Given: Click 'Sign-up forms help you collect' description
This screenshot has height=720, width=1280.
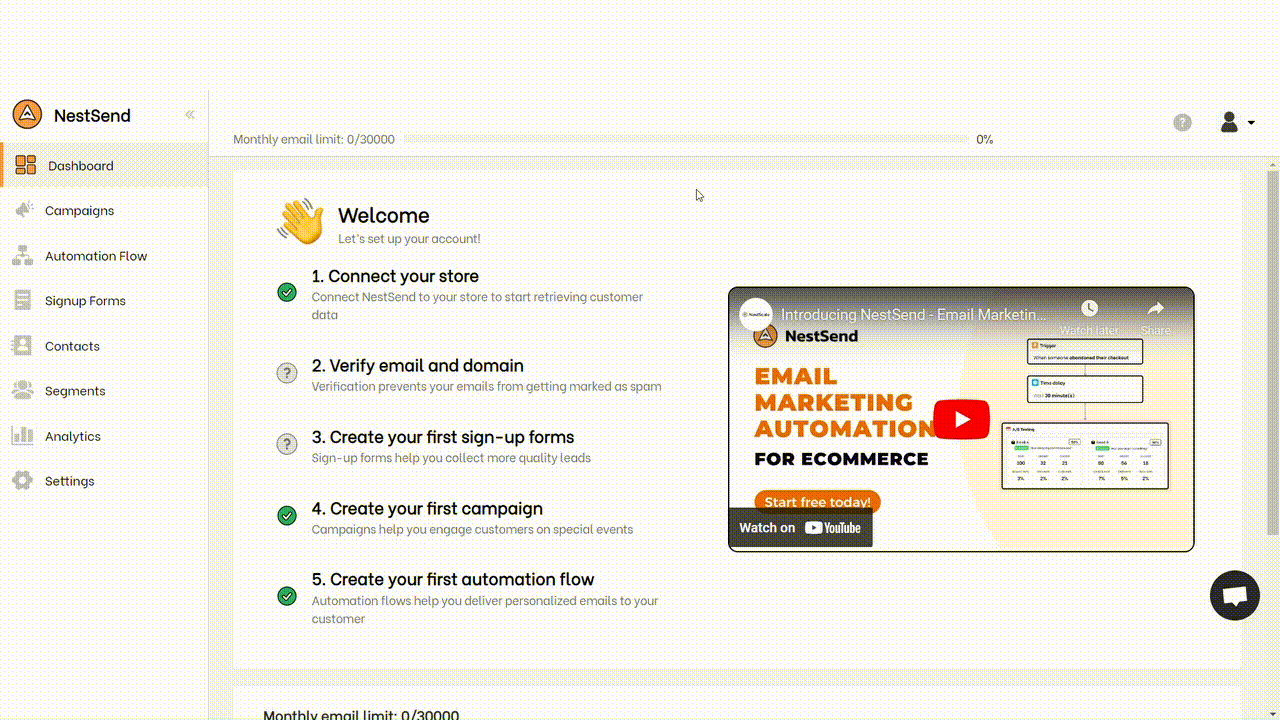Looking at the screenshot, I should pyautogui.click(x=451, y=458).
